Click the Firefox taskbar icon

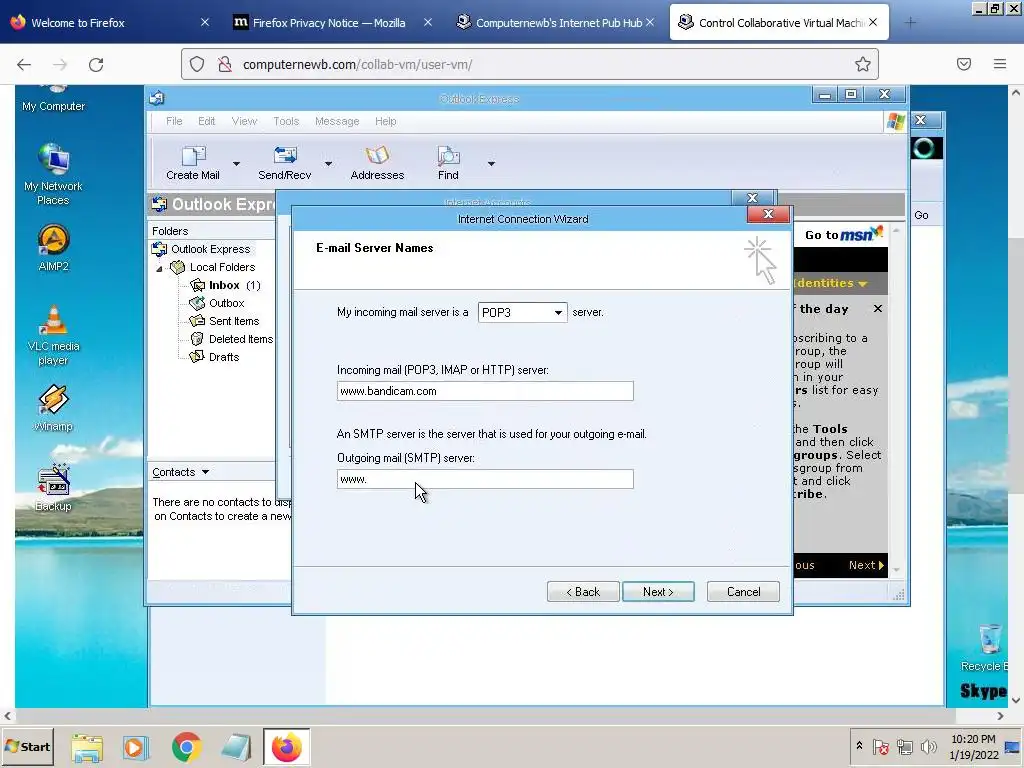[286, 747]
